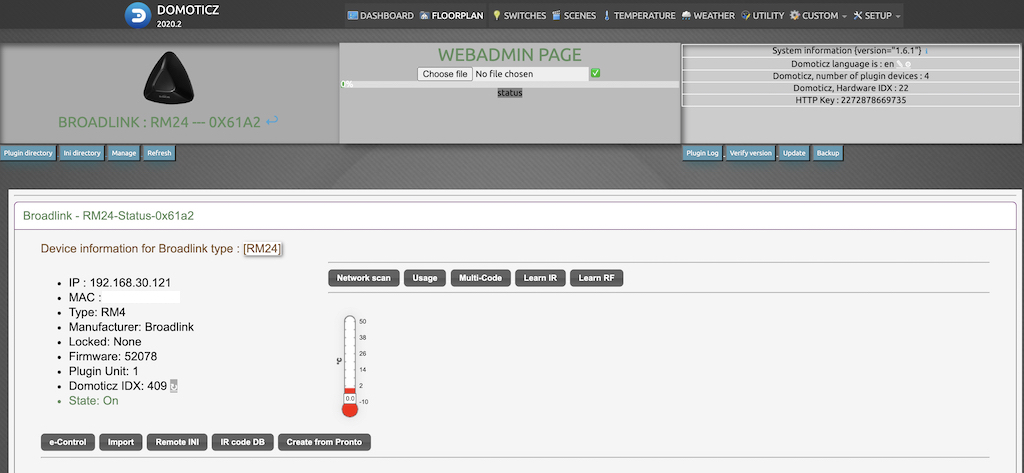This screenshot has height=473, width=1024.
Task: Click green checkmark beside file chooser
Action: pyautogui.click(x=595, y=73)
